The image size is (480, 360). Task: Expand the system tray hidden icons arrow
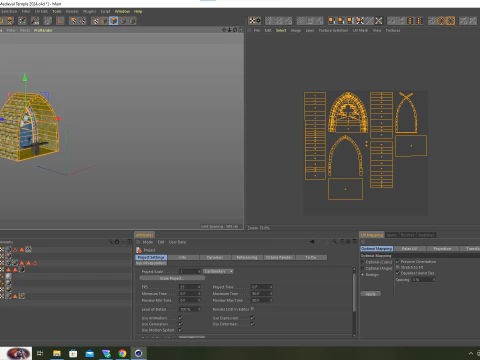pos(471,353)
